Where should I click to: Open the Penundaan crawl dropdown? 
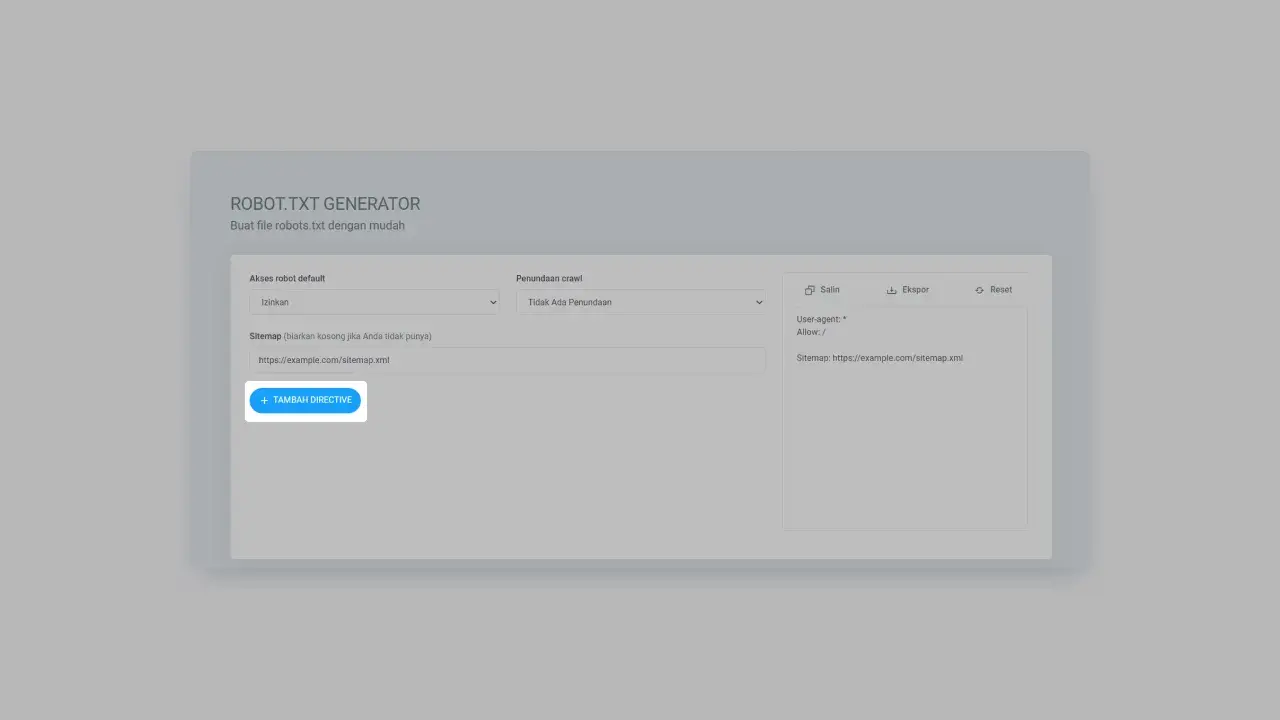(640, 302)
